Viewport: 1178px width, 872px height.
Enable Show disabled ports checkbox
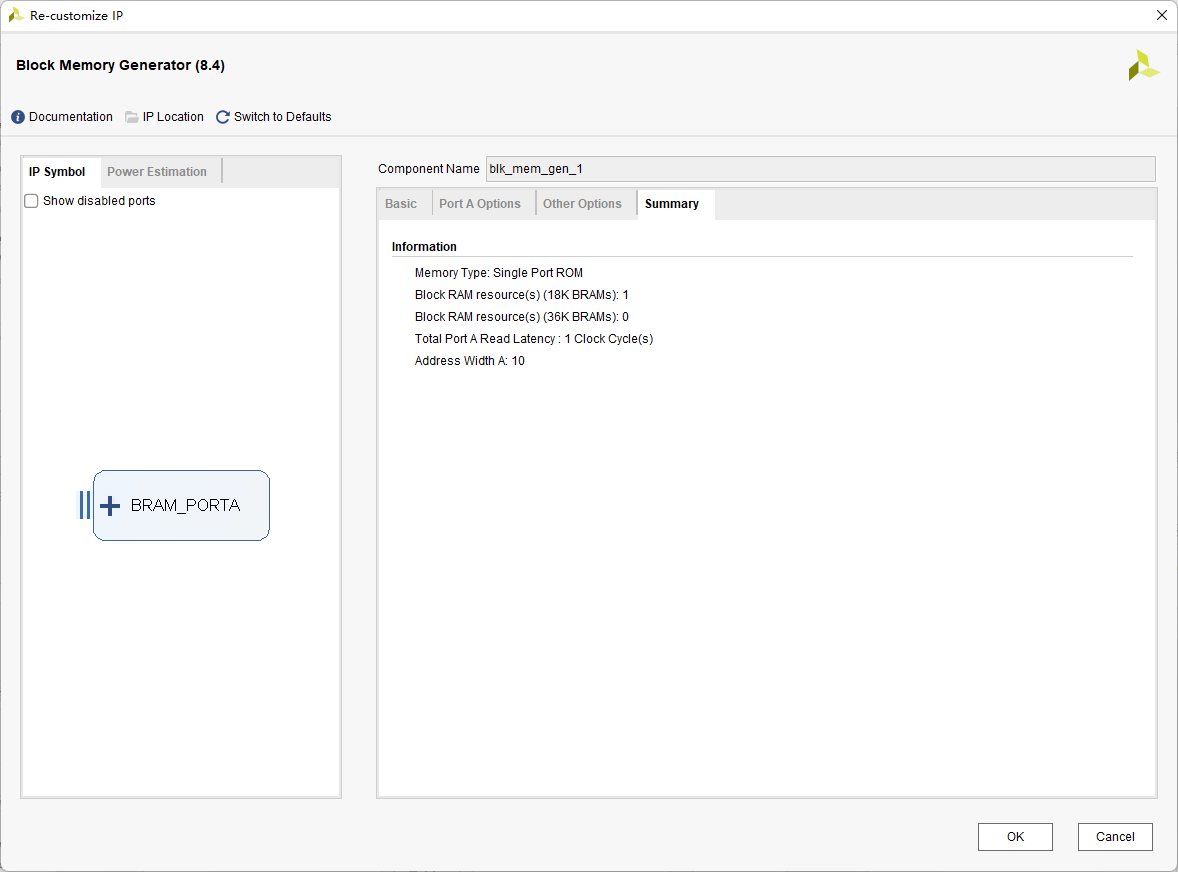pos(32,201)
